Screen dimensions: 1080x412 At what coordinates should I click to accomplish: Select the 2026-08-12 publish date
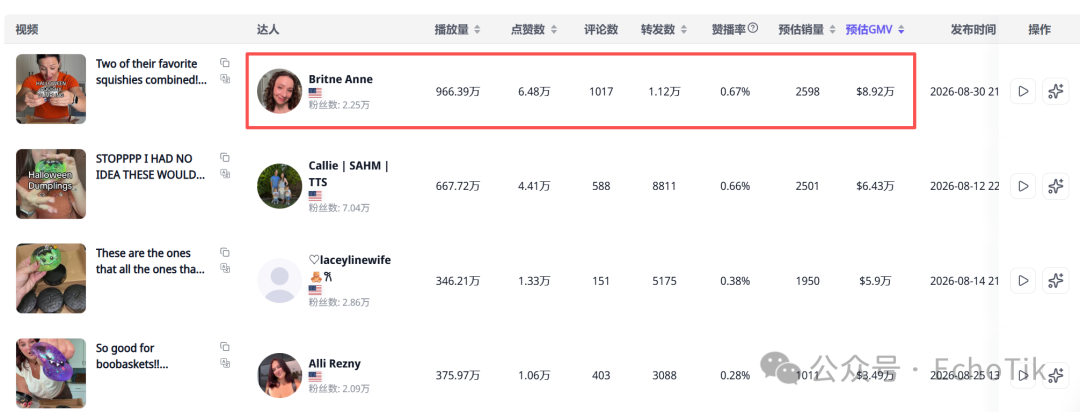[x=964, y=186]
